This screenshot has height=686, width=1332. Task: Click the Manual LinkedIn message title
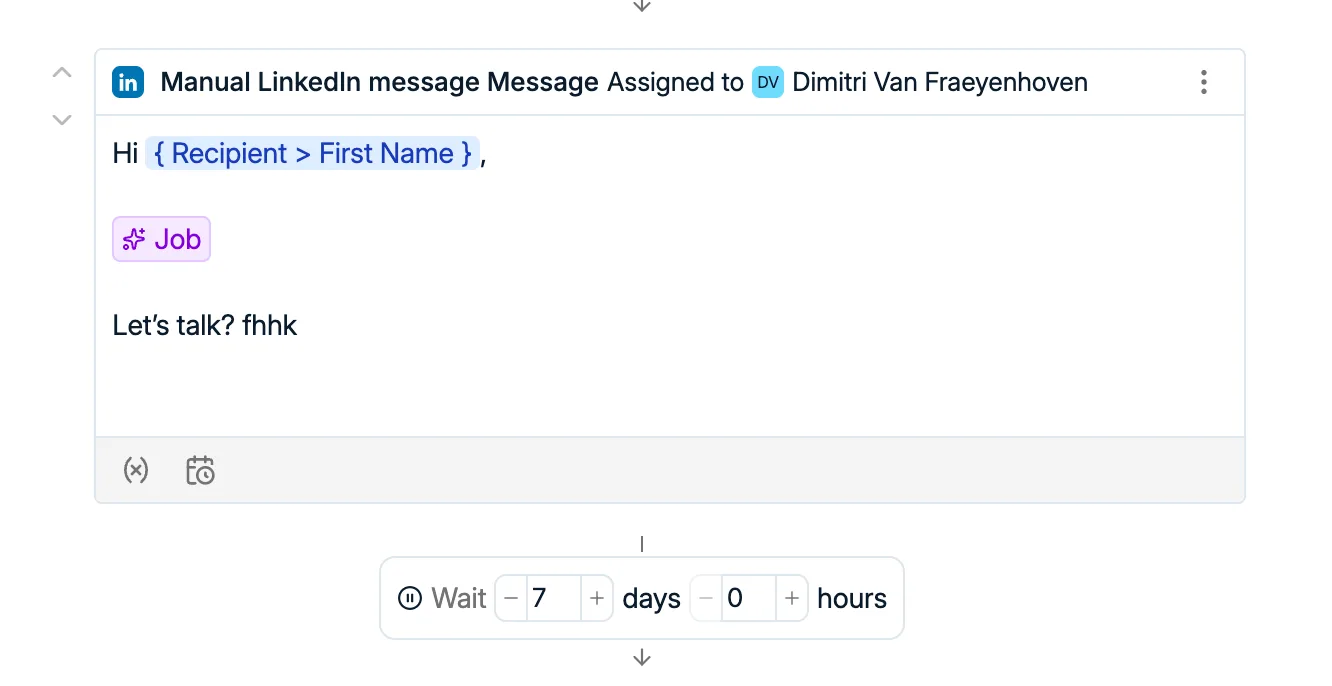(x=379, y=82)
